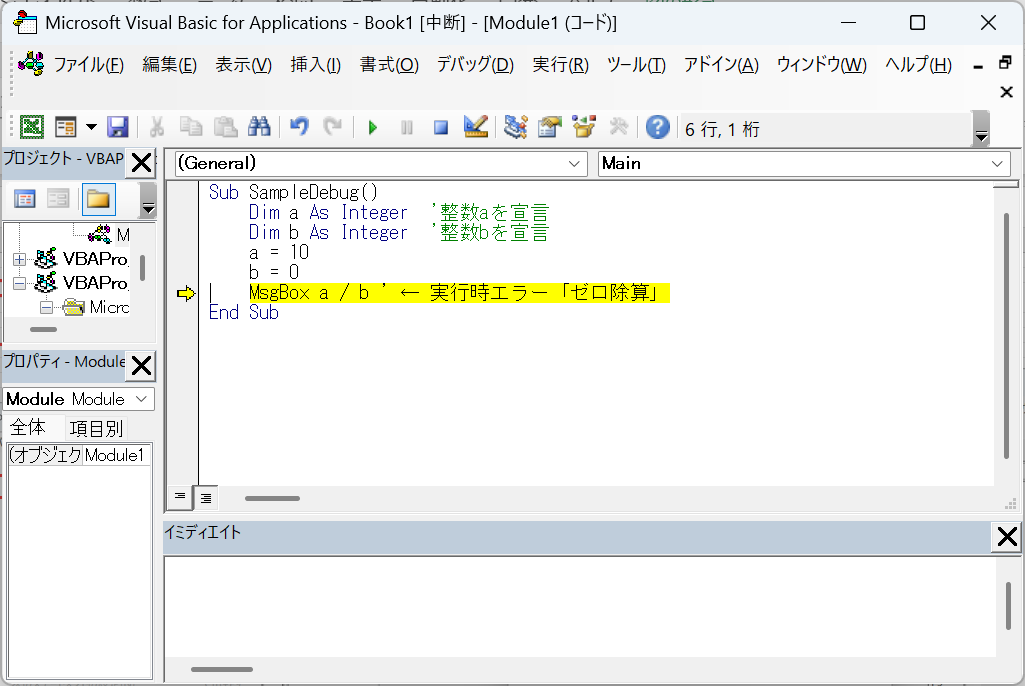The width and height of the screenshot is (1025, 686).
Task: Switch to Procedure View button
Action: pos(180,497)
